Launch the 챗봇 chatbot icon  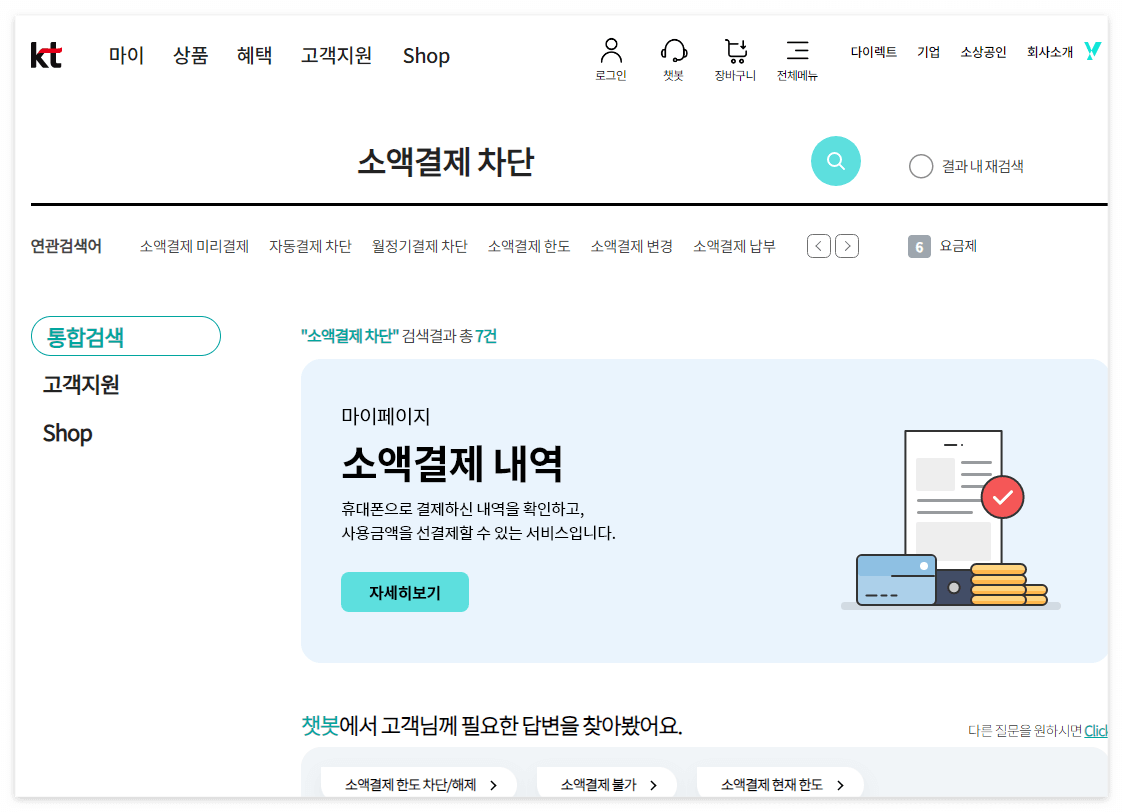(x=673, y=58)
